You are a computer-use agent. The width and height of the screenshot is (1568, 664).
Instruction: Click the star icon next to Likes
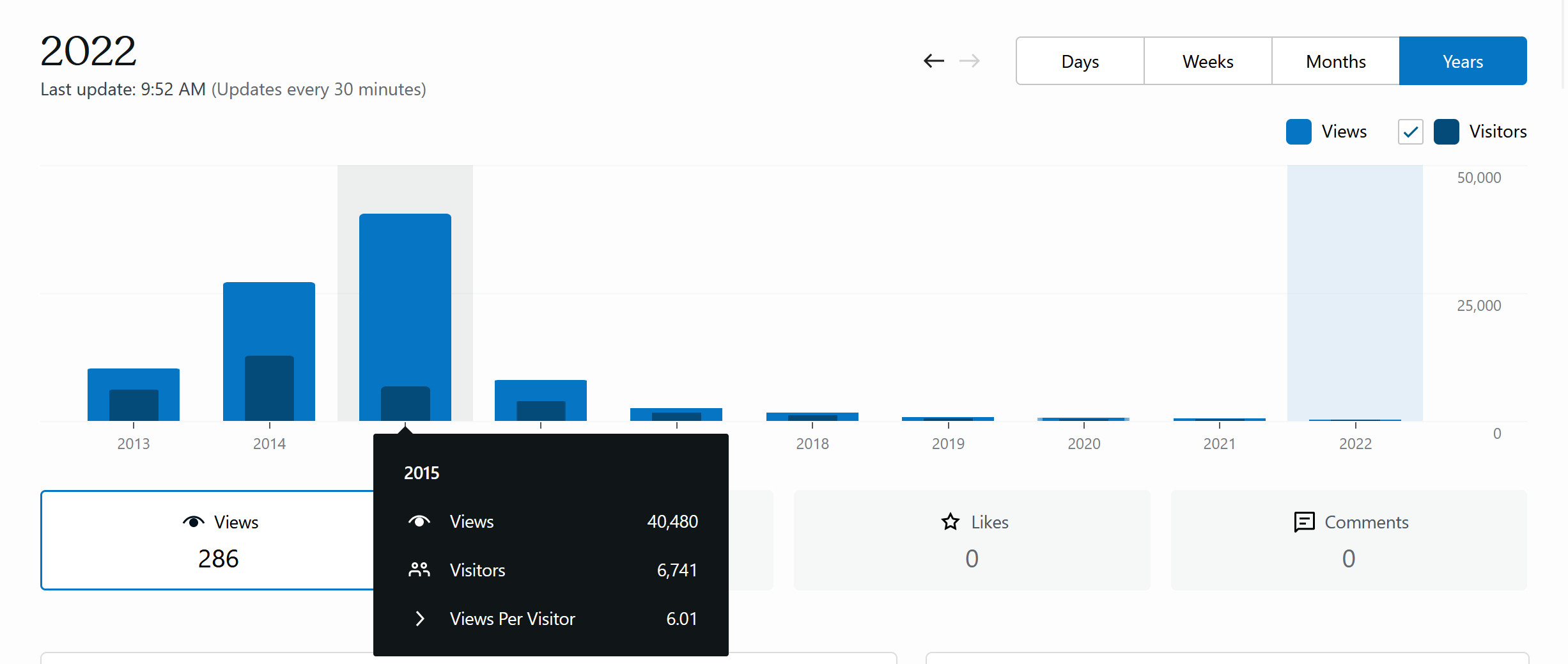click(x=951, y=521)
